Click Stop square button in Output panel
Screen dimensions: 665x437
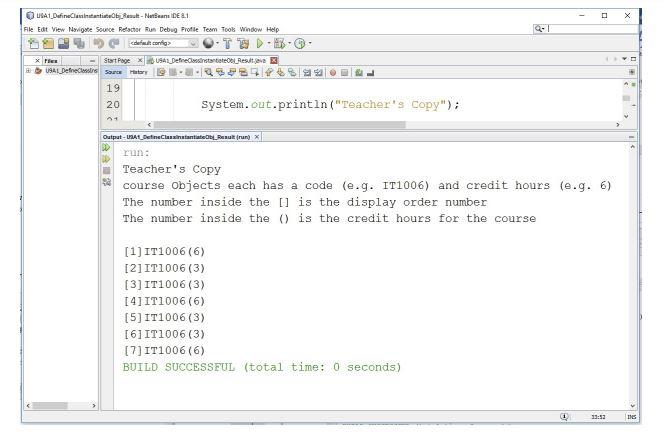click(106, 170)
